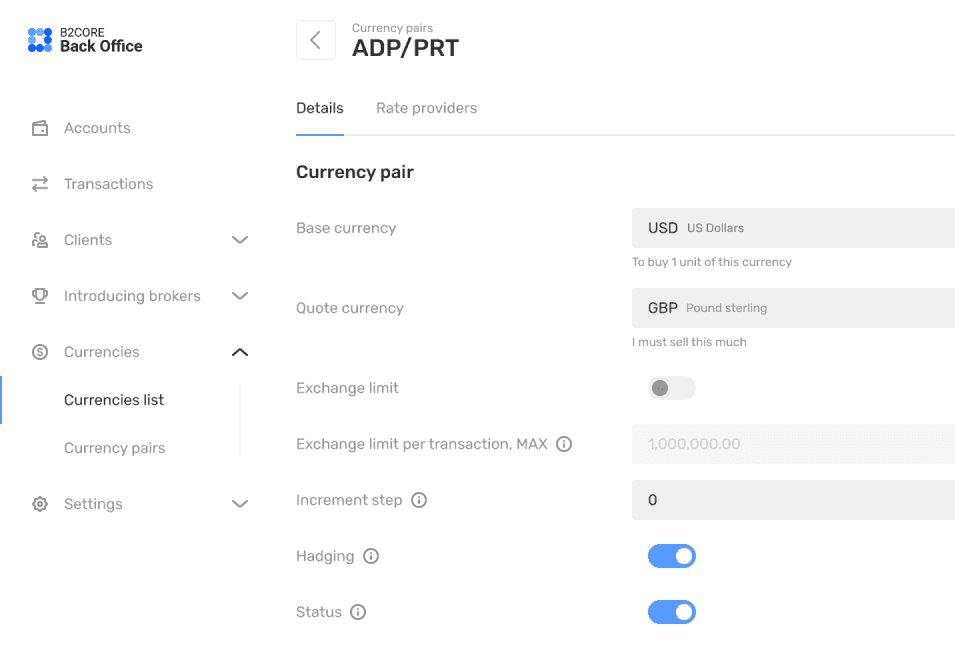955x669 pixels.
Task: Click the Currencies dollar coin icon
Action: tap(40, 352)
